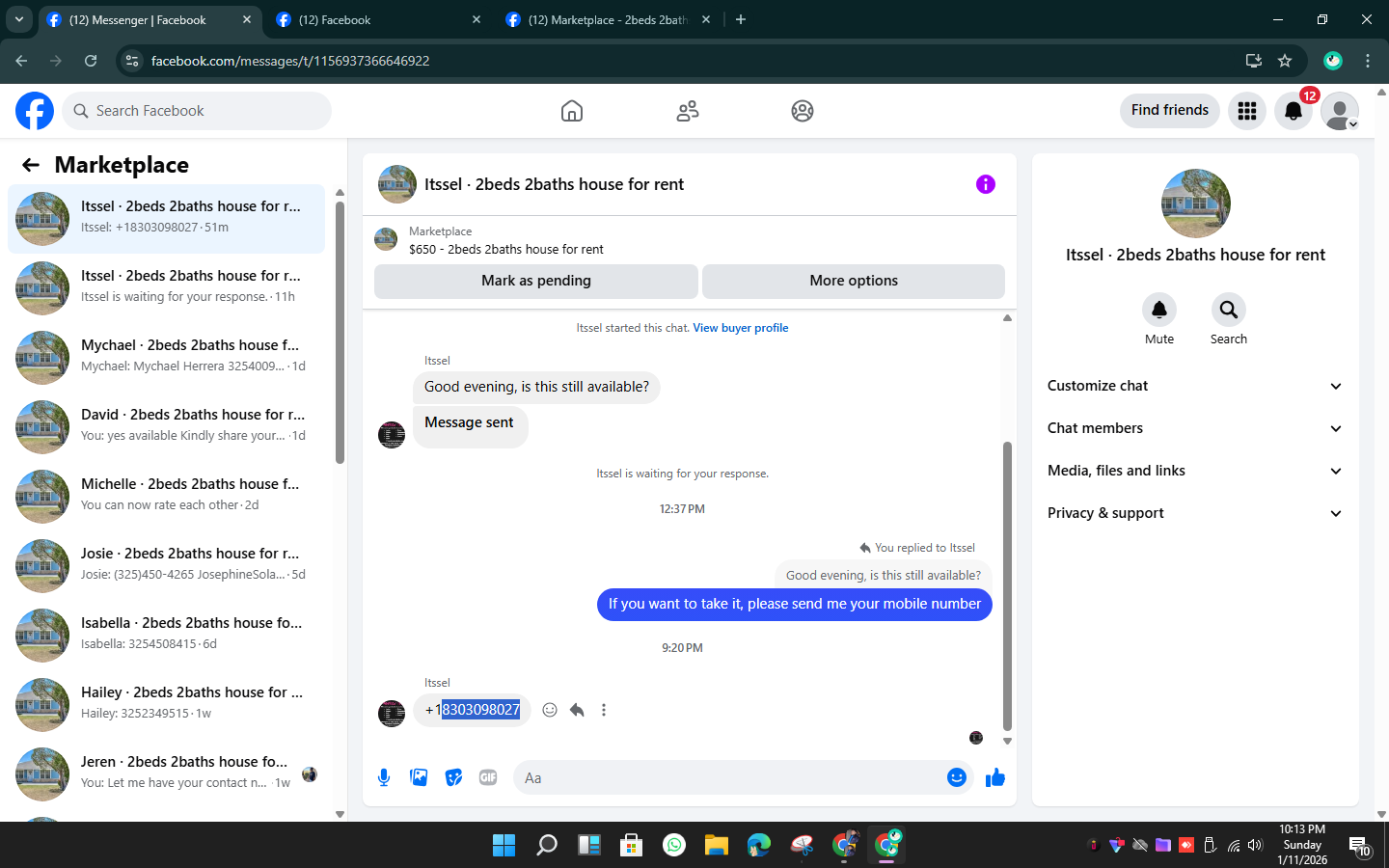
Task: Mute this chat with the bell icon
Action: 1159,310
